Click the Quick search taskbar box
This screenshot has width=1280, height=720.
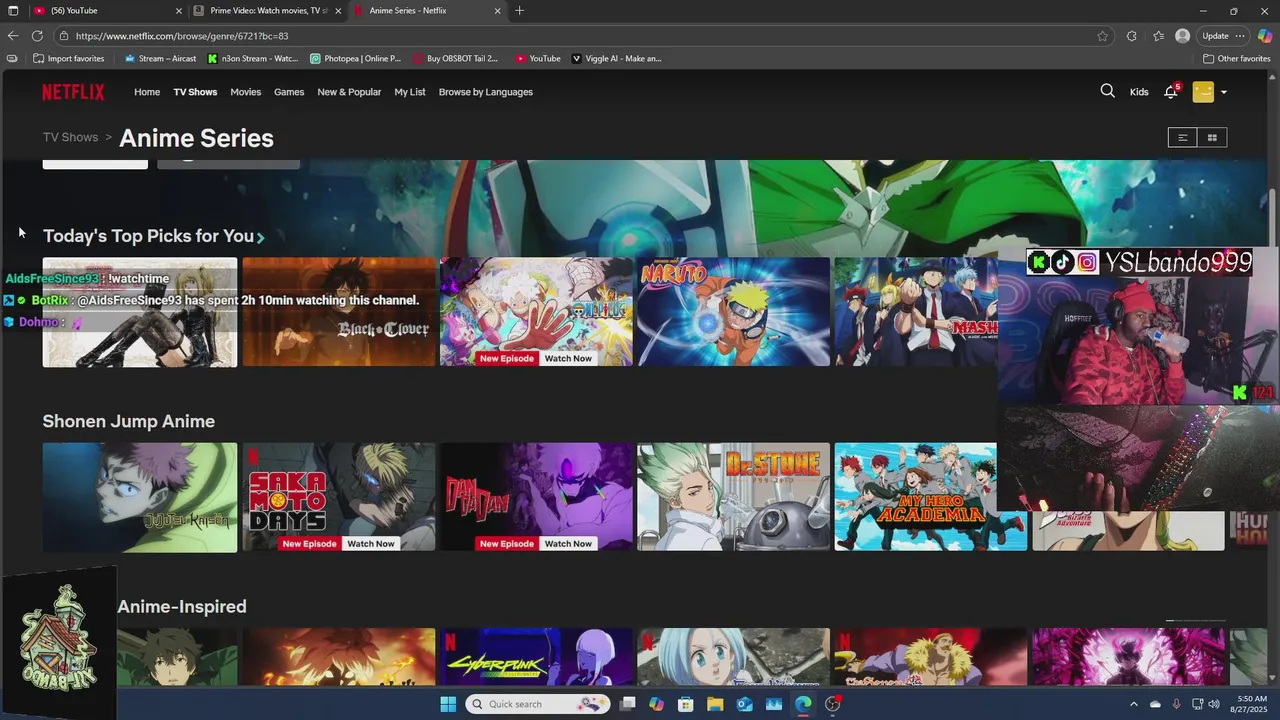coord(538,704)
